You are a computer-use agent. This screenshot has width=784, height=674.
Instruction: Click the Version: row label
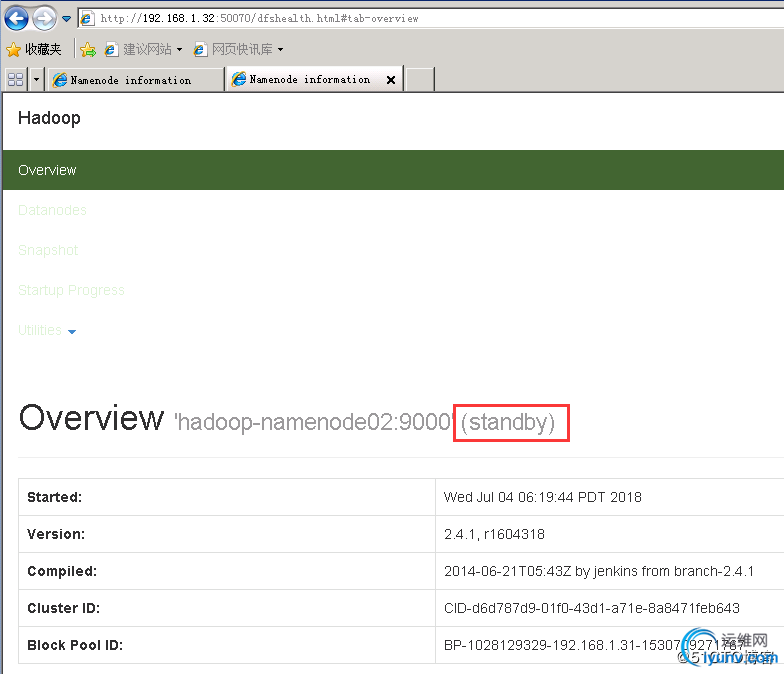pyautogui.click(x=56, y=534)
